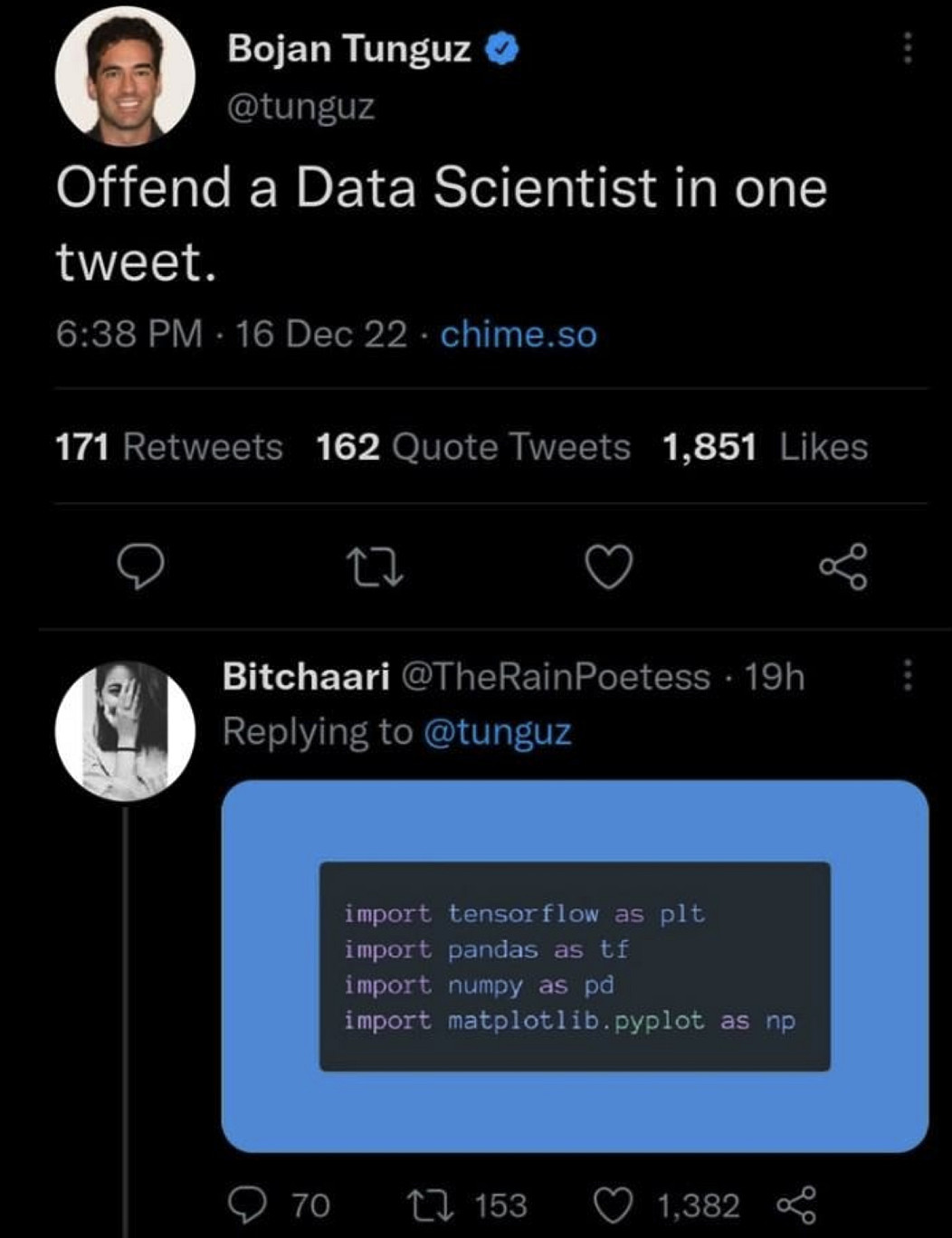View the 162 Quote Tweets list
The image size is (952, 1238).
tap(472, 447)
